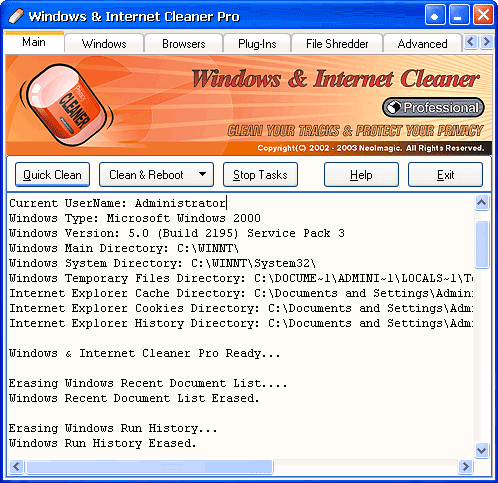The width and height of the screenshot is (498, 483).
Task: Expand the Clean & Reboot dropdown arrow
Action: (x=202, y=174)
